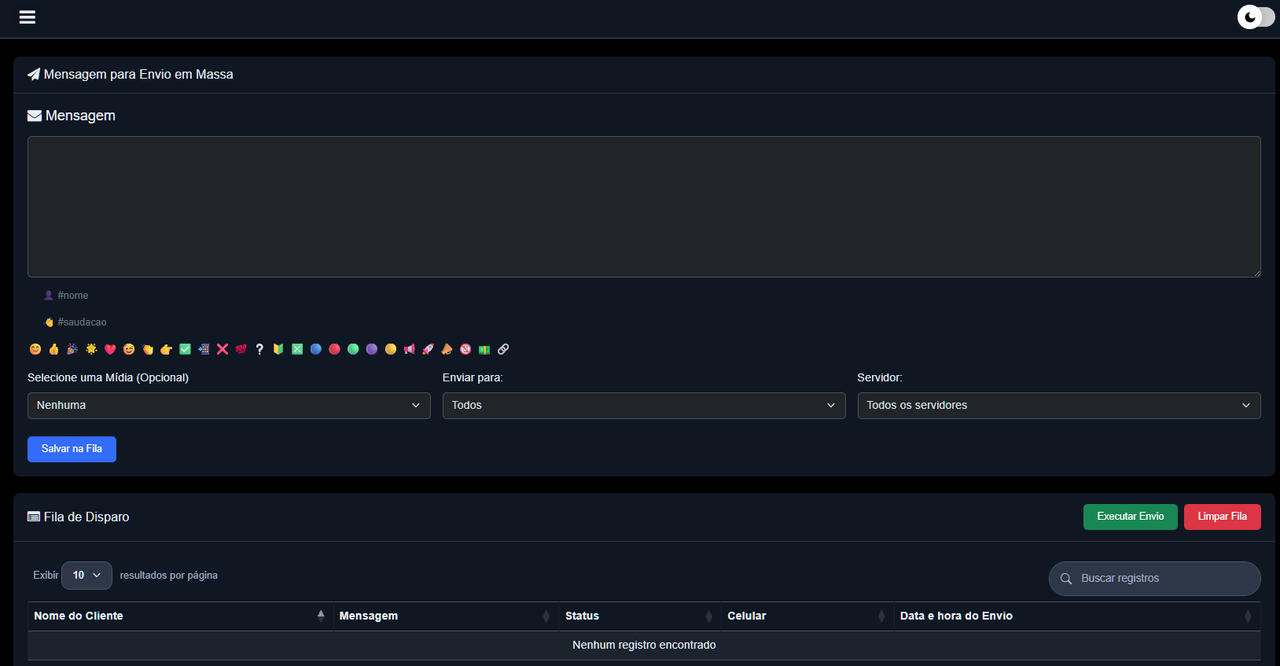Open the Servidor dropdown
Viewport: 1280px width, 666px height.
1059,405
